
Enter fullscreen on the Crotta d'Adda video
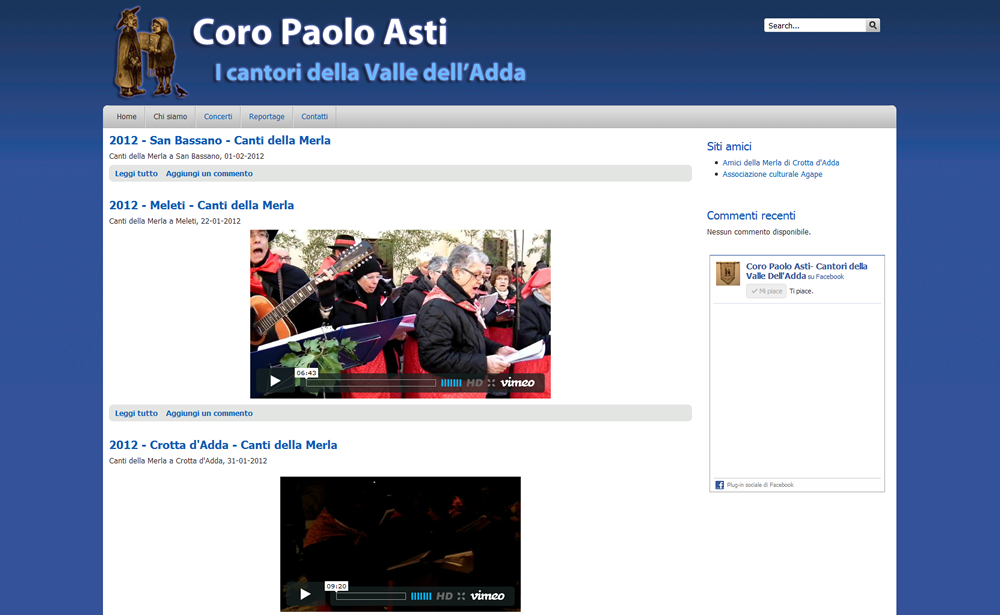pyautogui.click(x=461, y=596)
